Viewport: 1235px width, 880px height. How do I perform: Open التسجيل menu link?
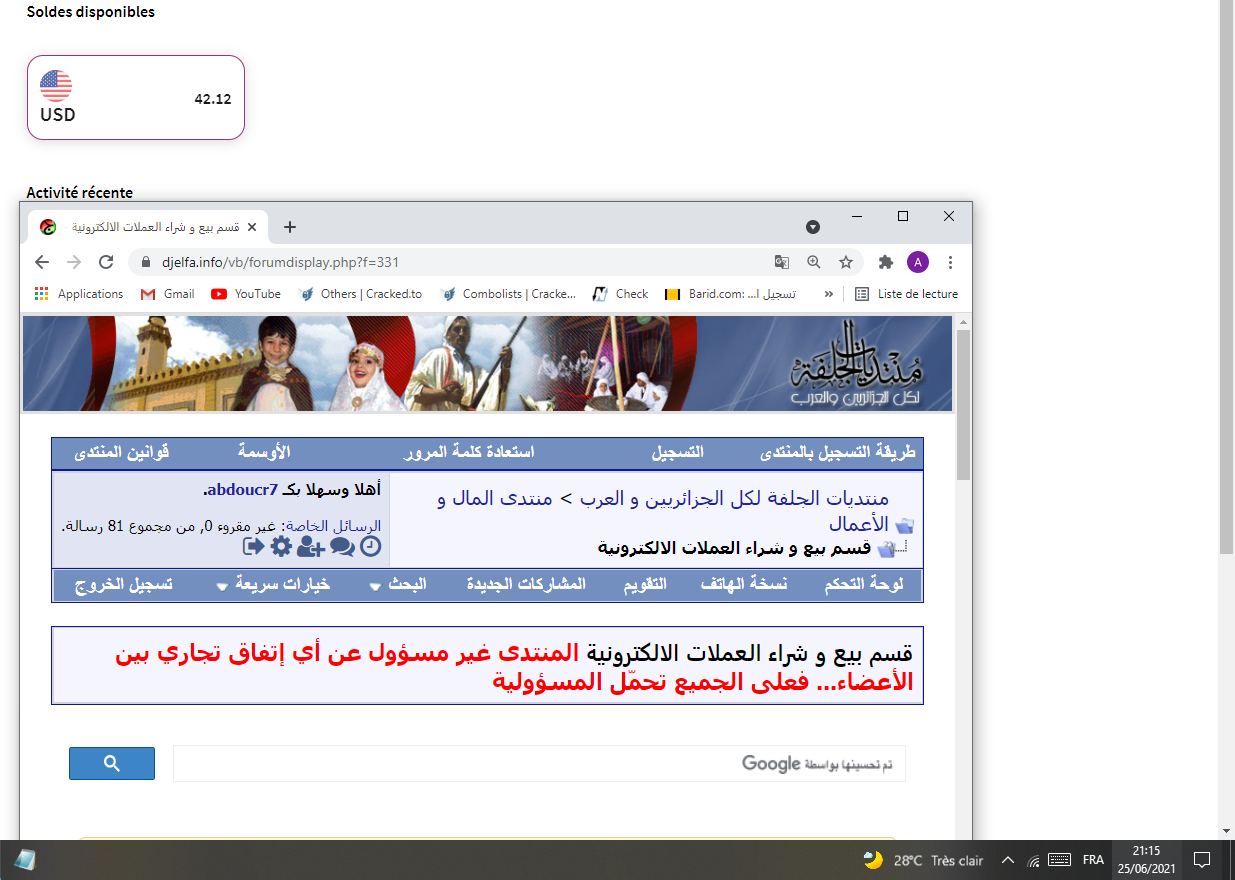pyautogui.click(x=678, y=453)
